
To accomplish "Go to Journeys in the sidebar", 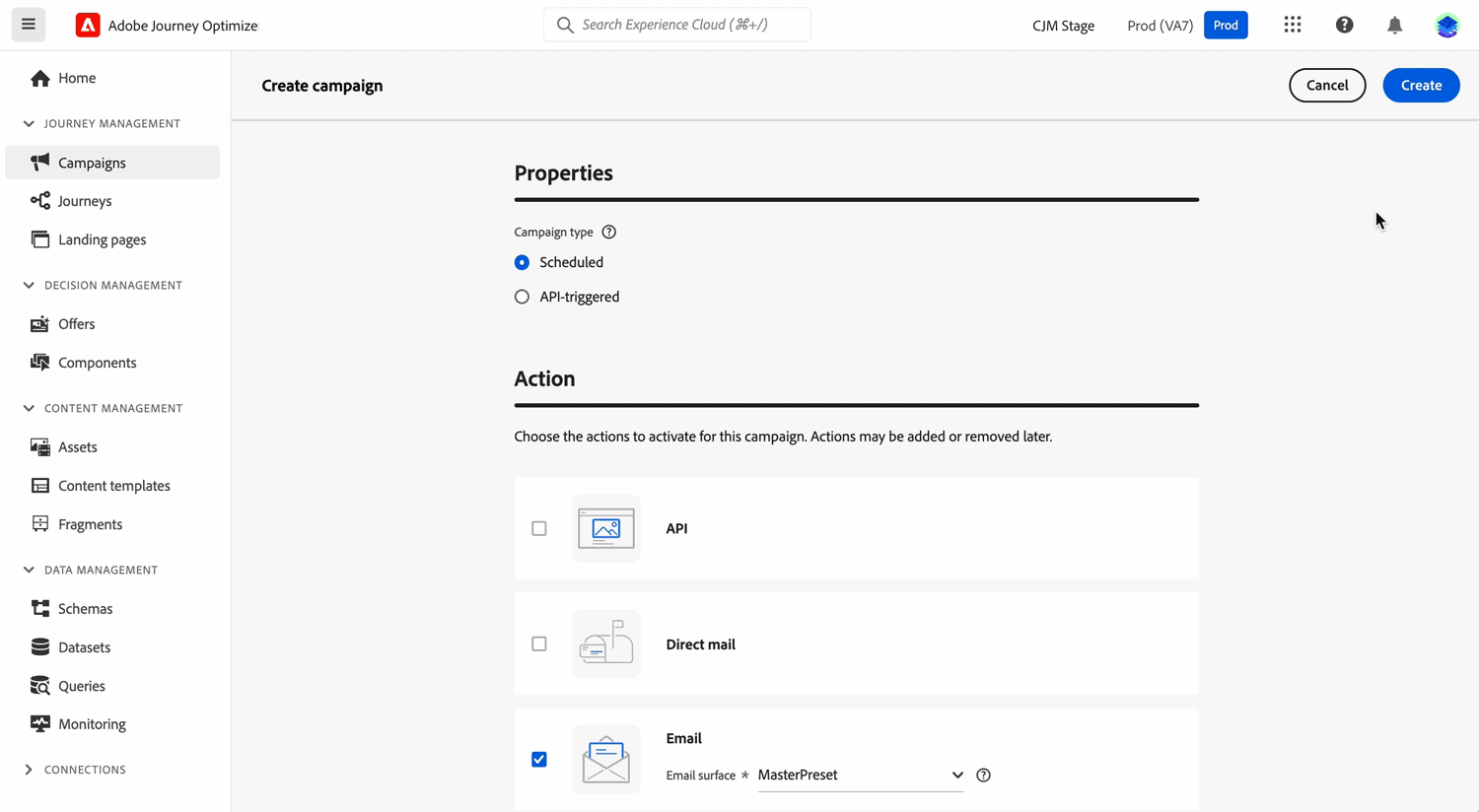I will 85,201.
